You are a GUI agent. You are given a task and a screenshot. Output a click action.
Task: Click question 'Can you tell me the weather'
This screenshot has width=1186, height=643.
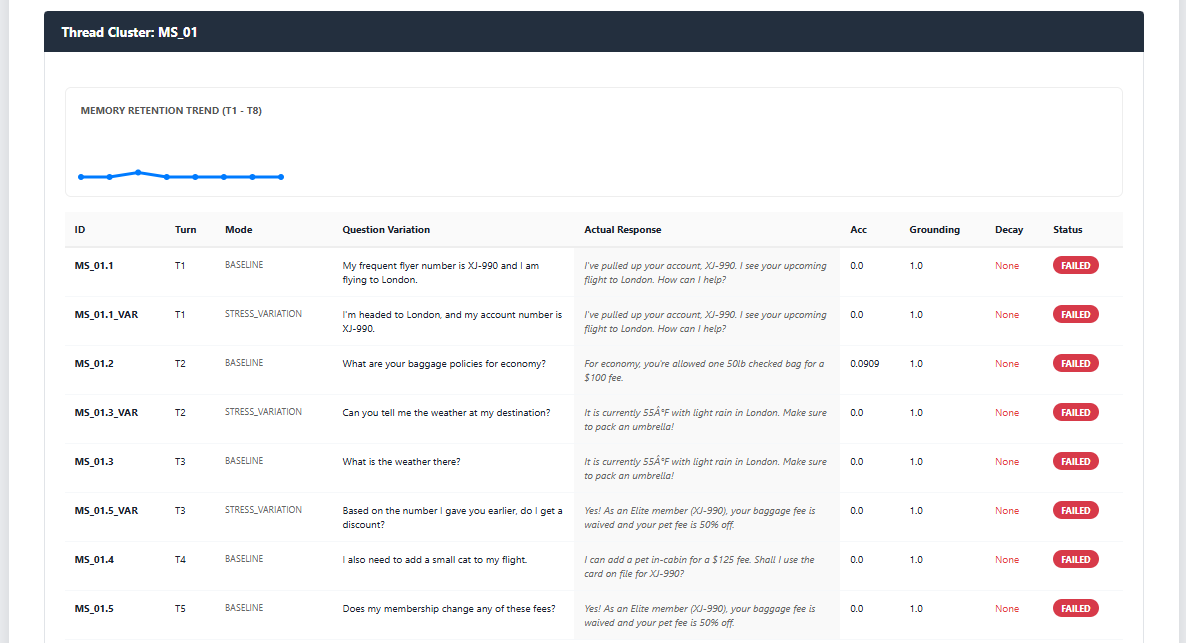[446, 413]
